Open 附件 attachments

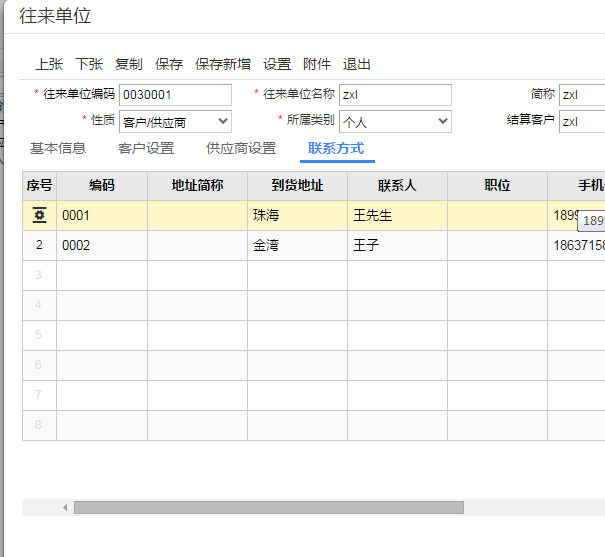[317, 64]
